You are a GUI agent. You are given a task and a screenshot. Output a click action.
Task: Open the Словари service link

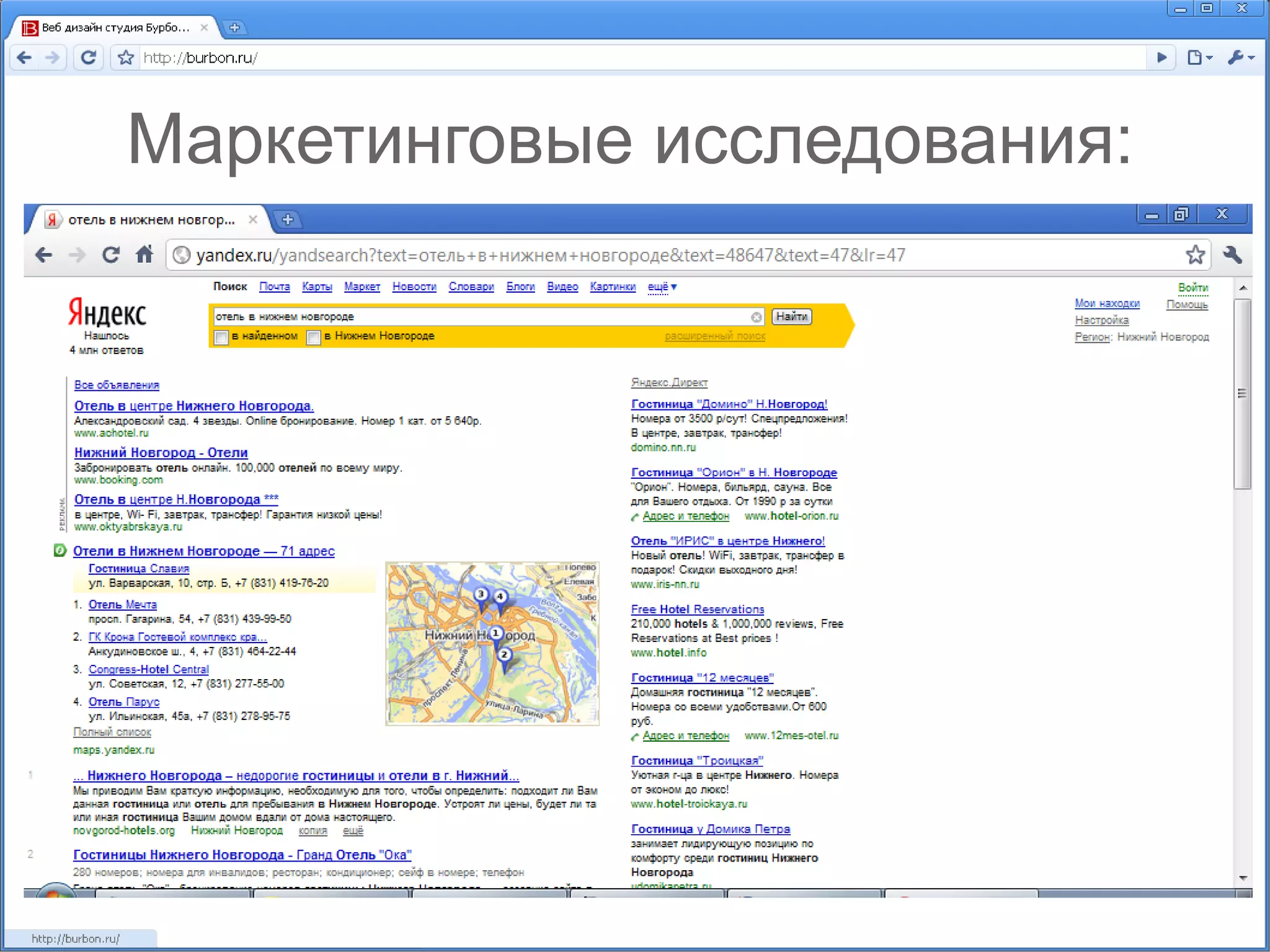471,287
